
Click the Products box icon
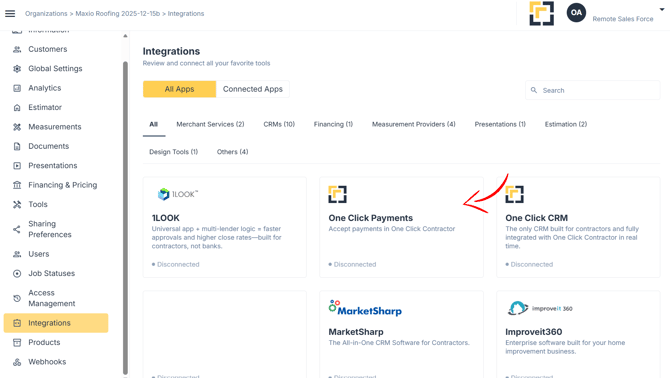click(17, 343)
